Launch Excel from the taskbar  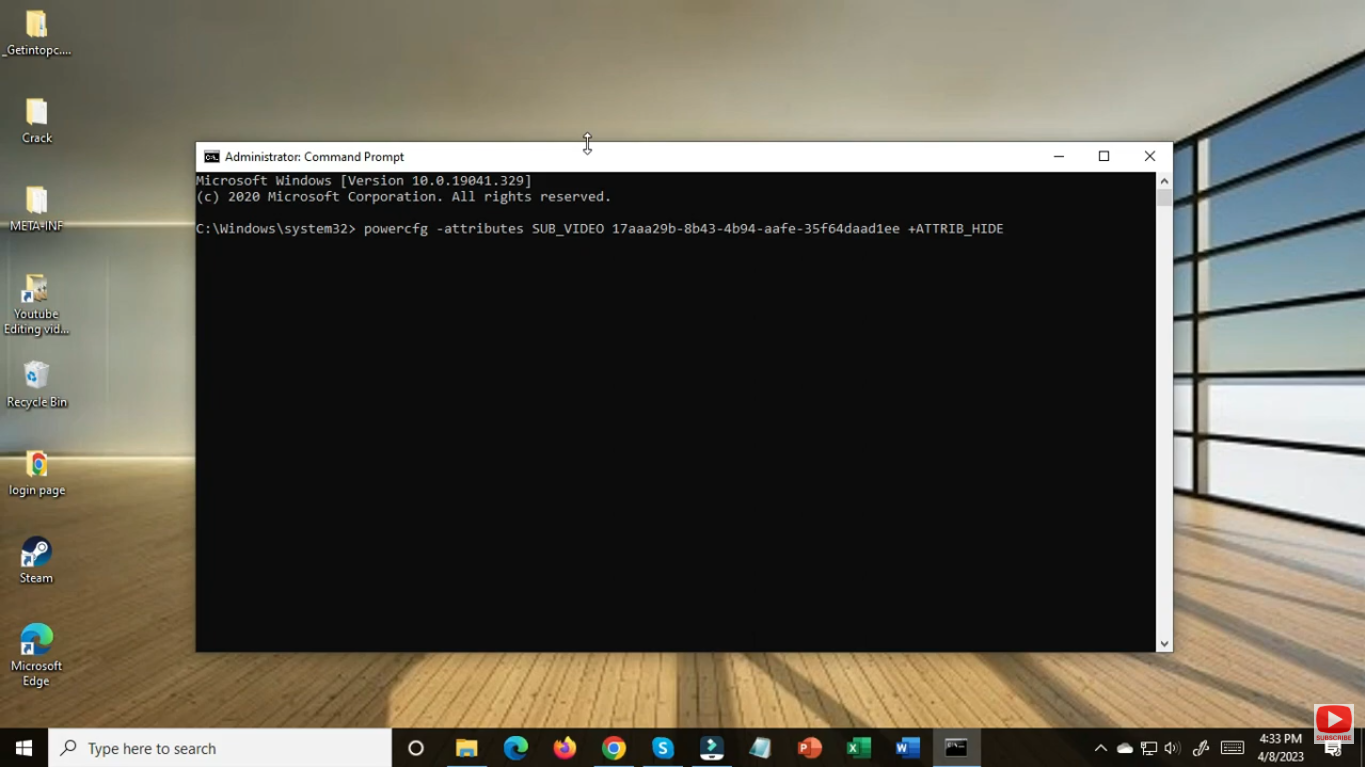click(x=857, y=748)
